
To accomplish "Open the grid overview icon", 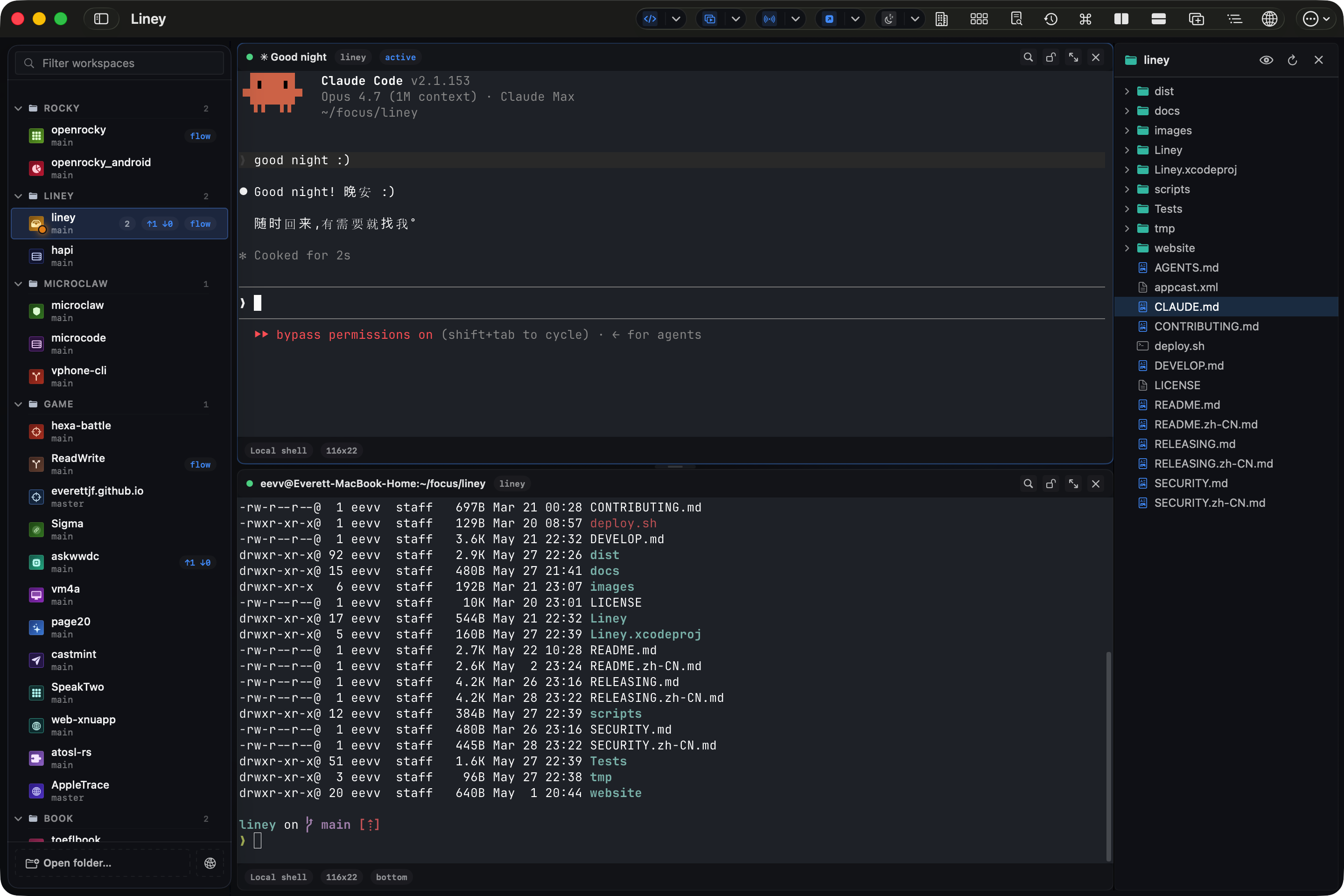I will tap(979, 19).
